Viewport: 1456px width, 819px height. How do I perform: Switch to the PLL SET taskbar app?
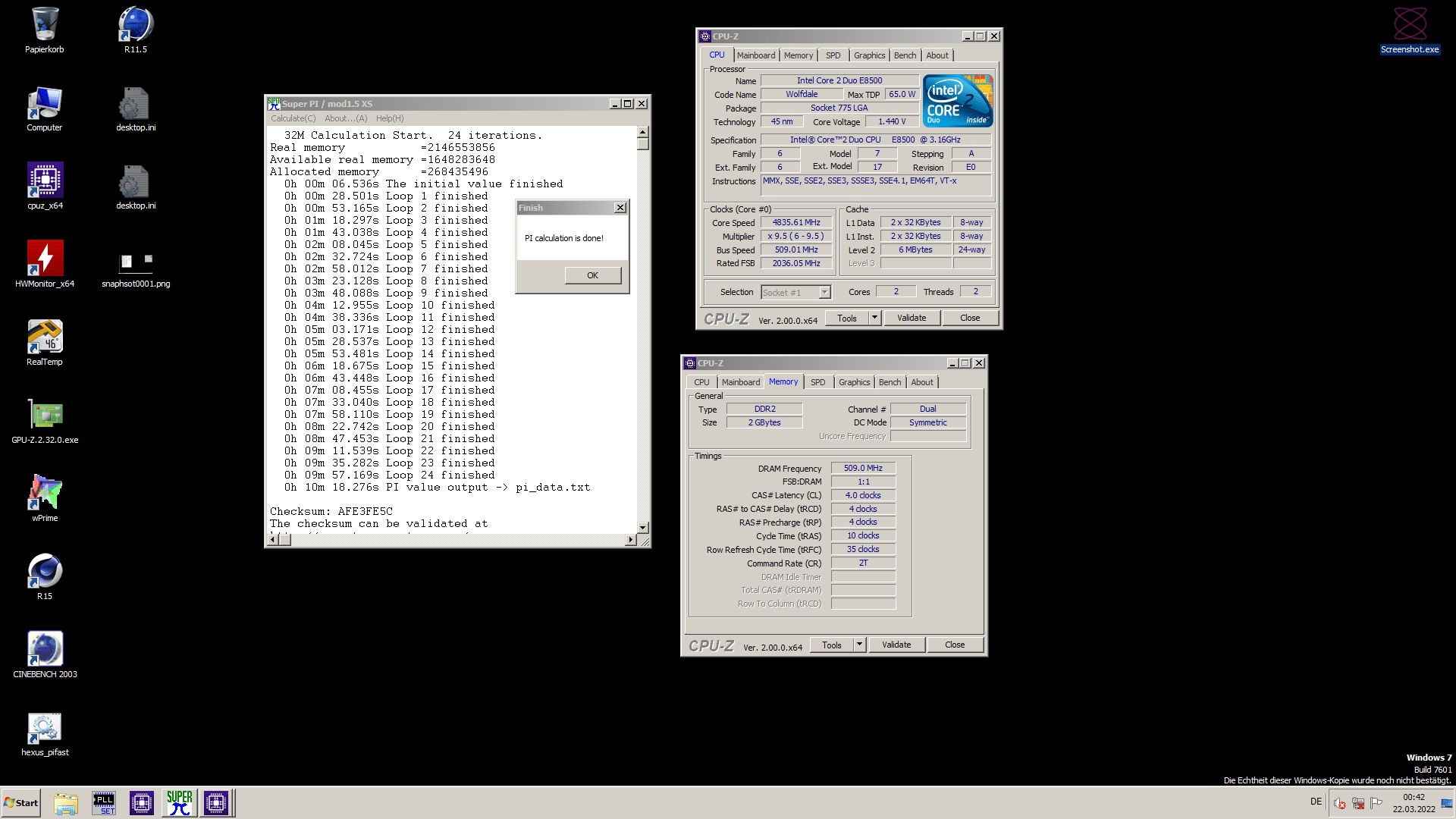[104, 803]
